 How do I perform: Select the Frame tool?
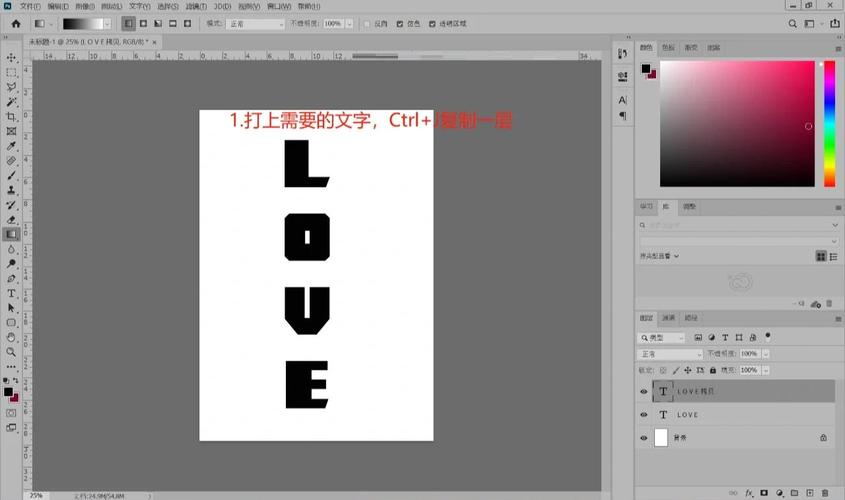click(x=11, y=131)
